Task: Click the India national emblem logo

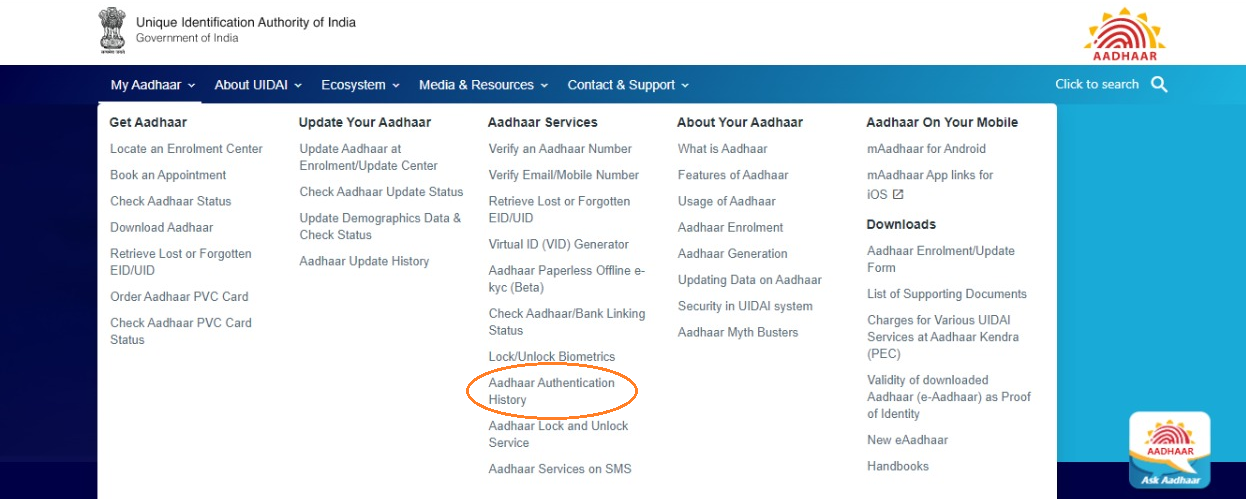Action: (111, 30)
